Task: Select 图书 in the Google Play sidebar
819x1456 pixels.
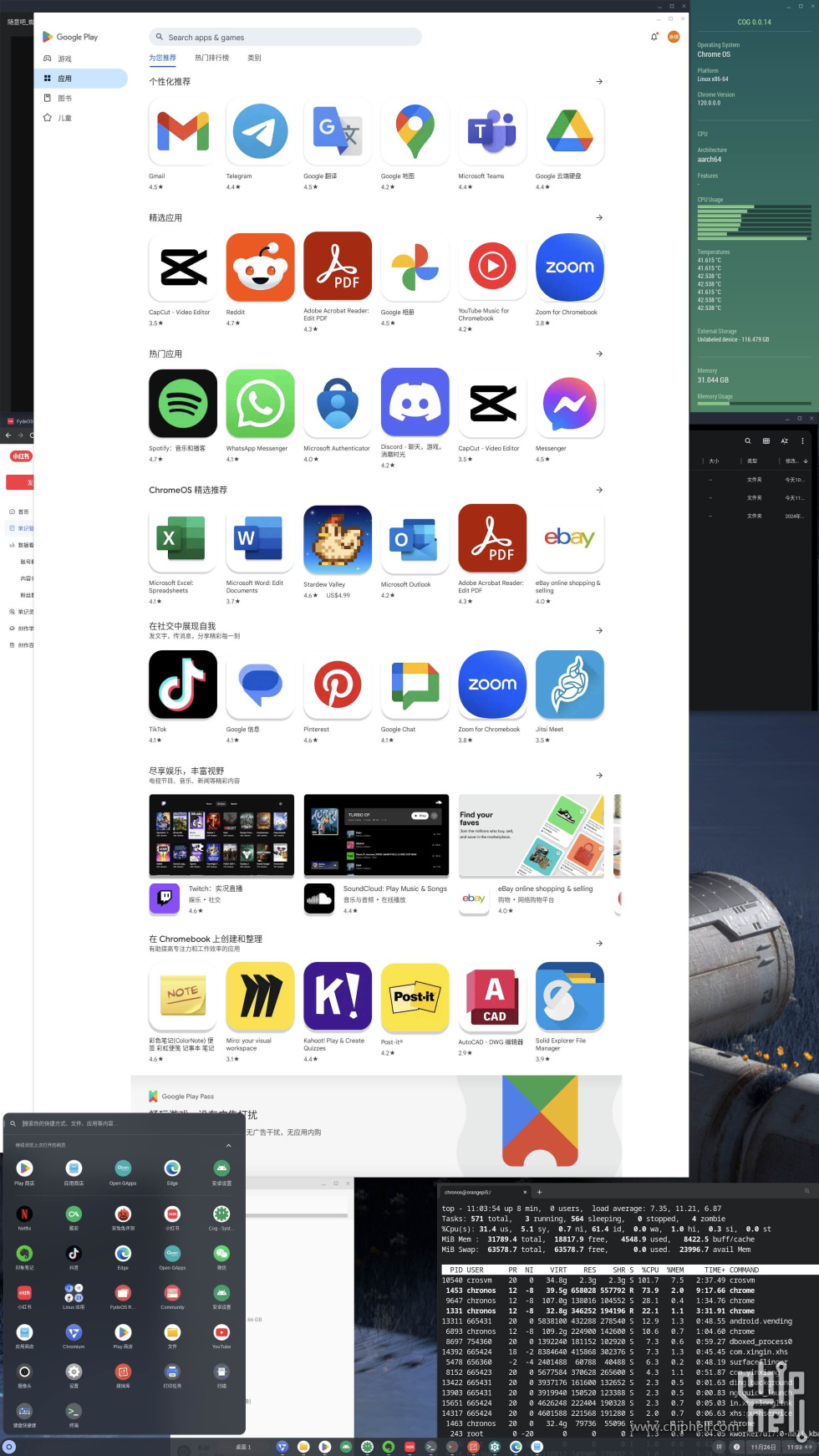Action: [x=80, y=98]
